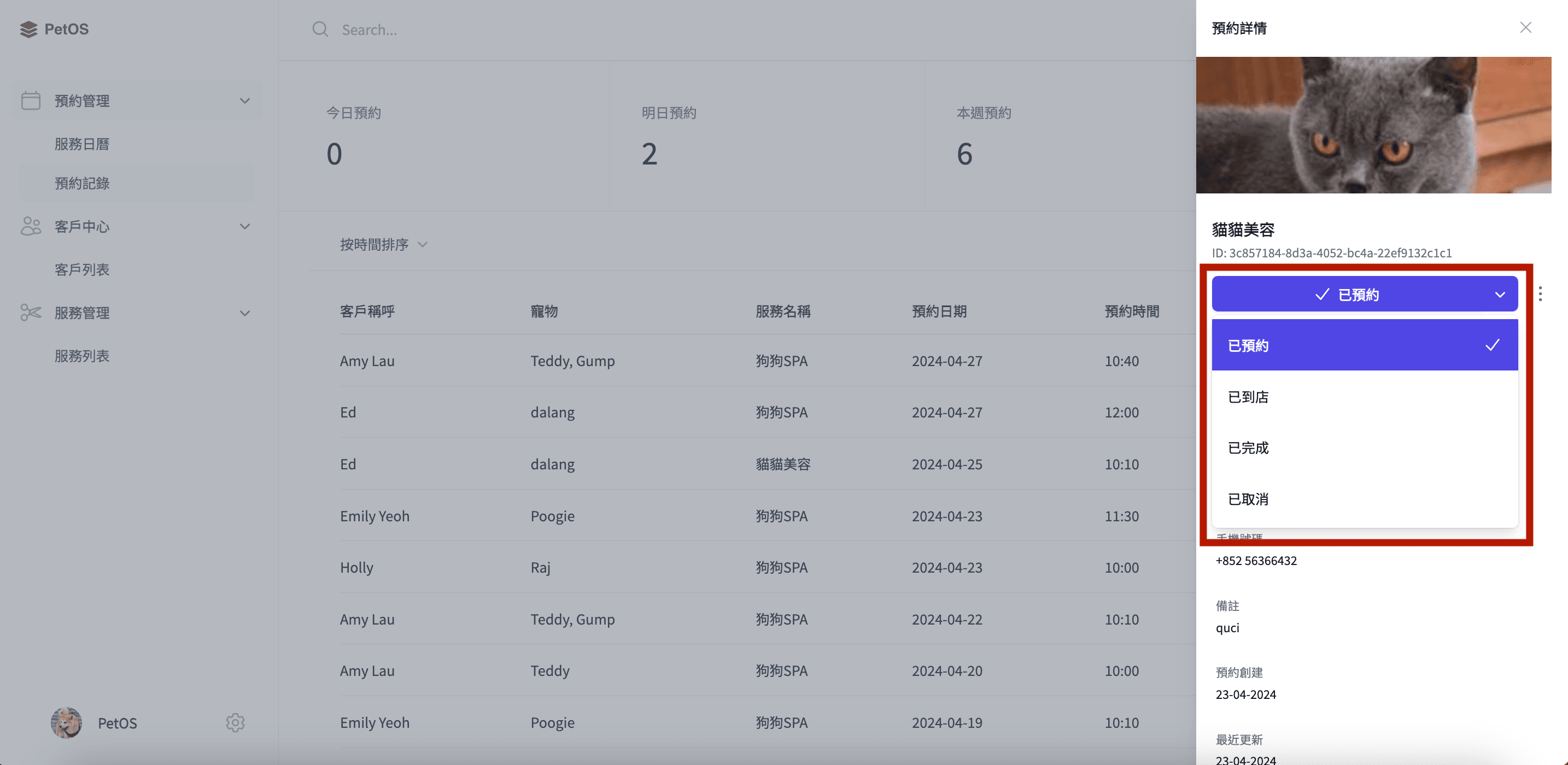This screenshot has height=765, width=1568.
Task: Choose 已取消 from the status list
Action: [1364, 499]
